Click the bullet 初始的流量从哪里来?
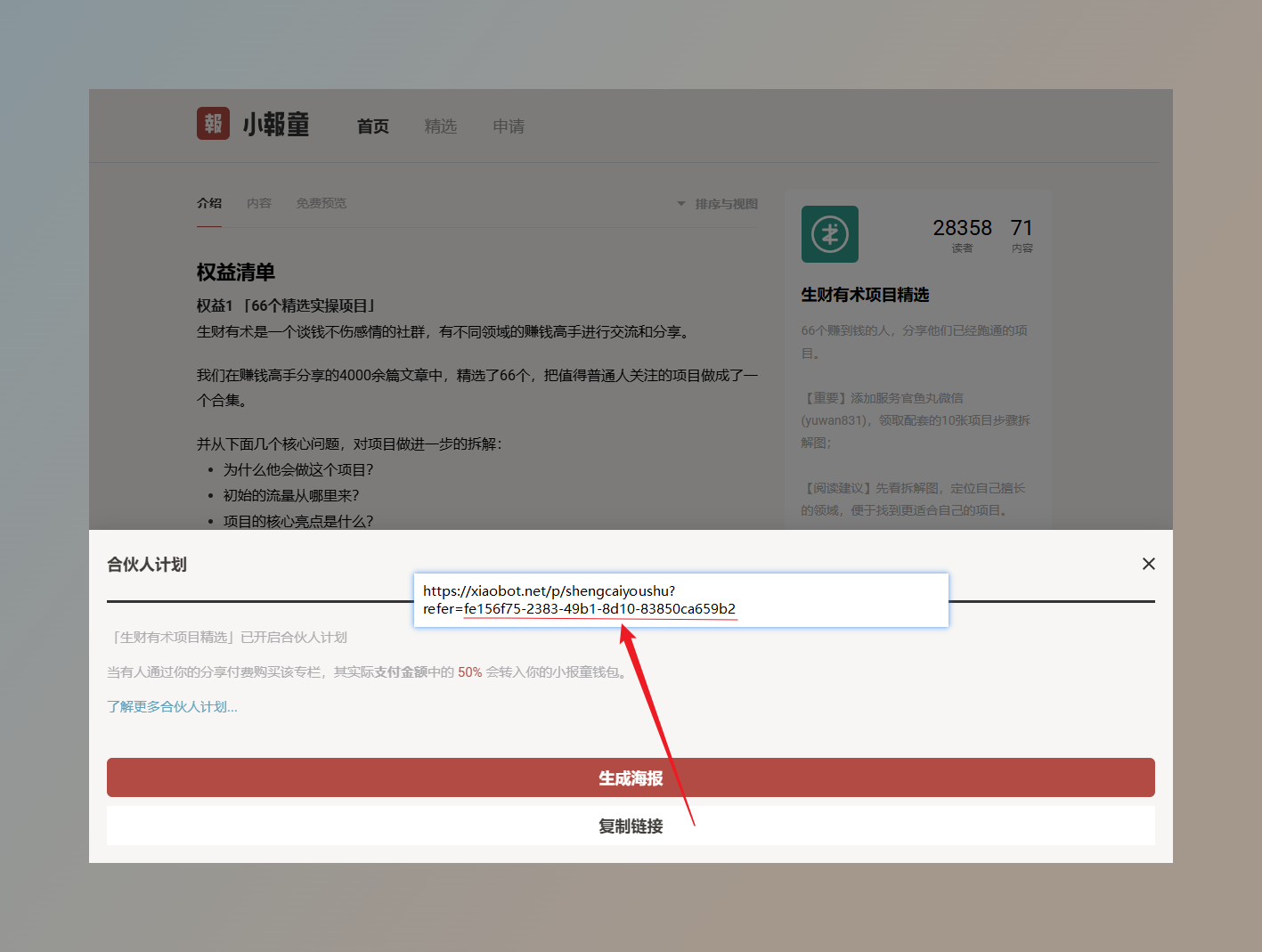Image resolution: width=1262 pixels, height=952 pixels. tap(291, 495)
